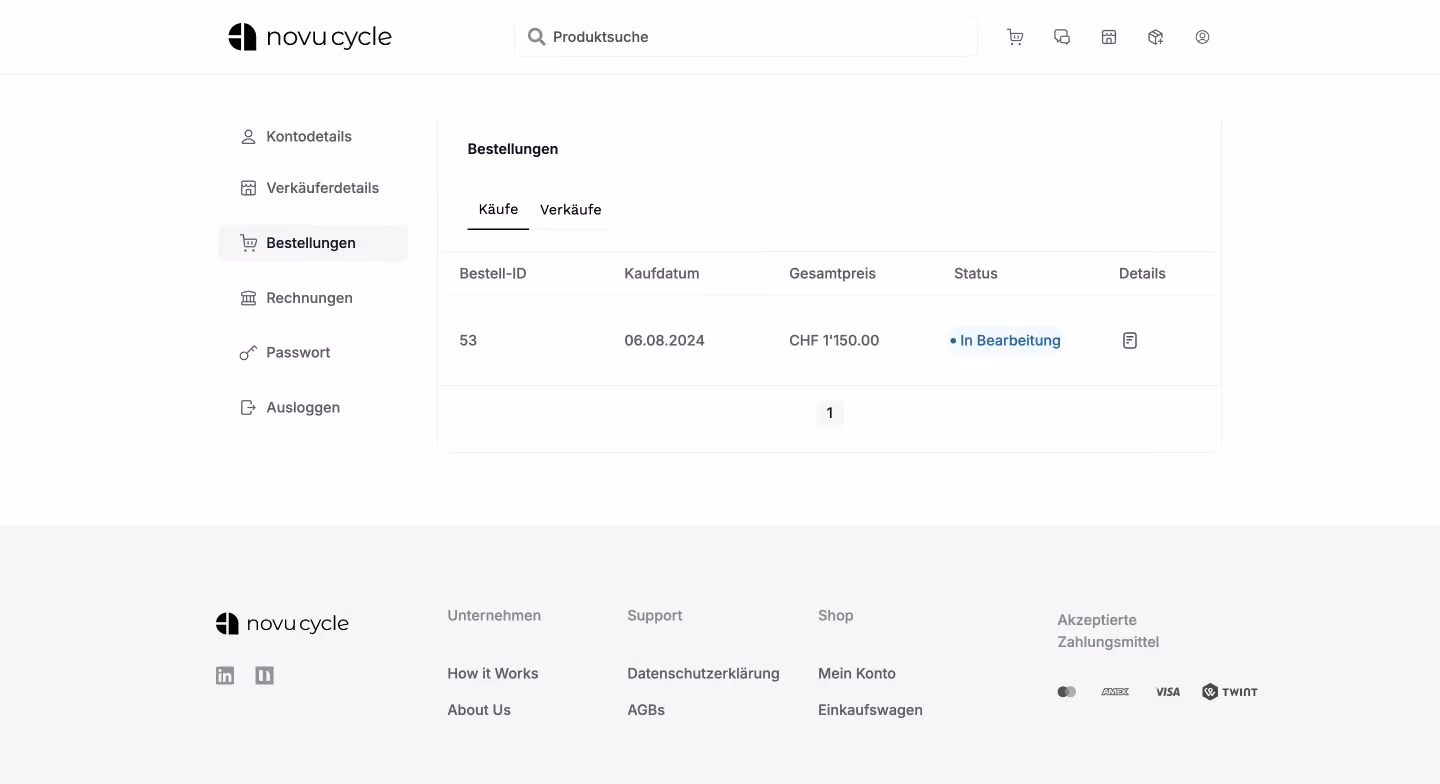Image resolution: width=1440 pixels, height=784 pixels.
Task: Focus the Produktsuche search field
Action: 746,37
